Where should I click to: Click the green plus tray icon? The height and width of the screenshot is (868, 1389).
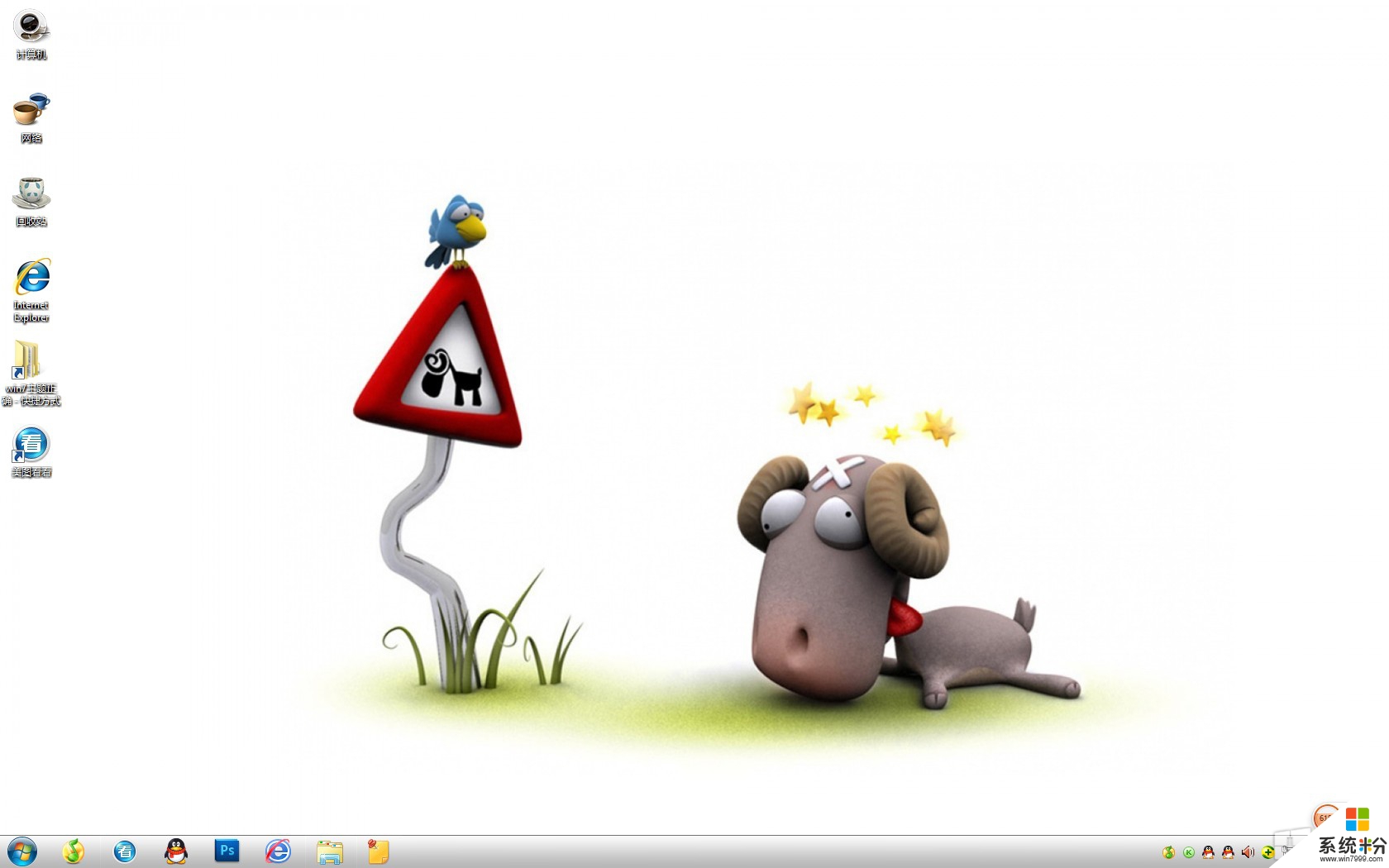coord(1267,852)
